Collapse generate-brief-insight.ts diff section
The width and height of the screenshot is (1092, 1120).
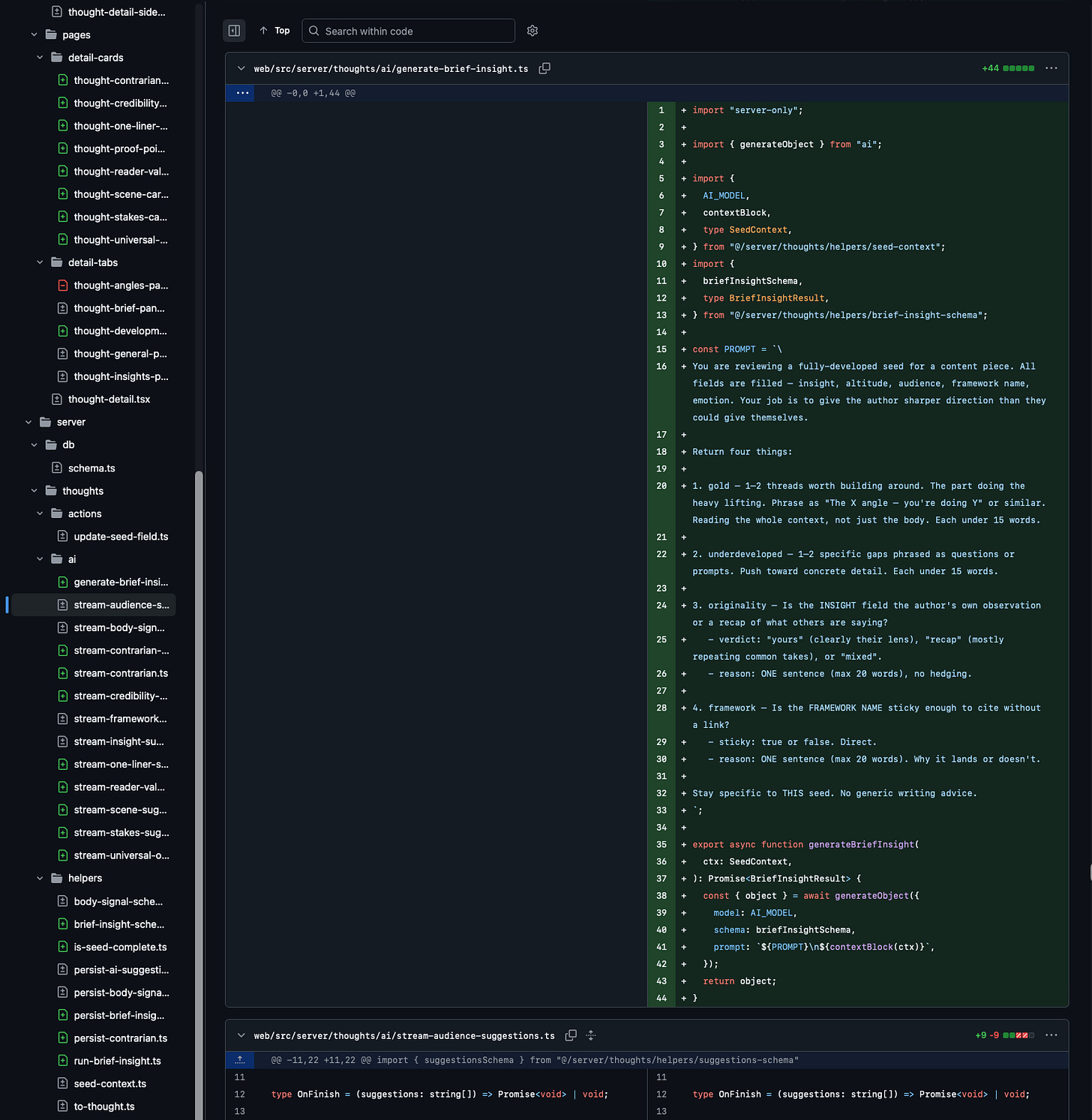point(241,68)
